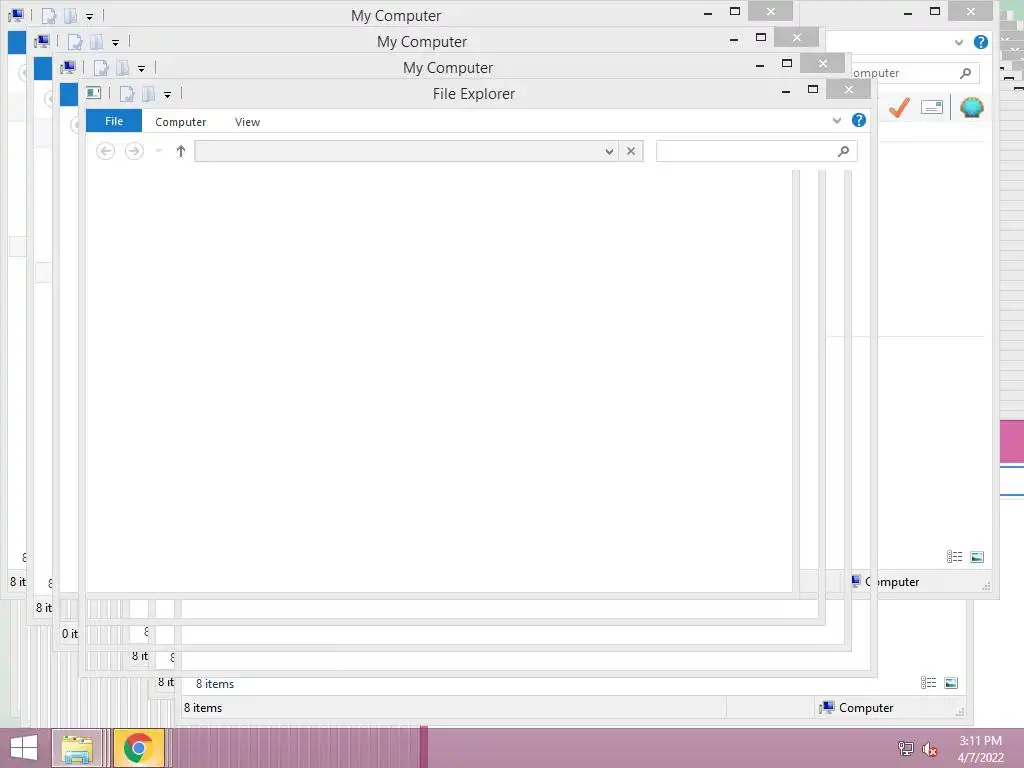Viewport: 1024px width, 768px height.
Task: Click File Explorer's Back arrow button
Action: 105,151
